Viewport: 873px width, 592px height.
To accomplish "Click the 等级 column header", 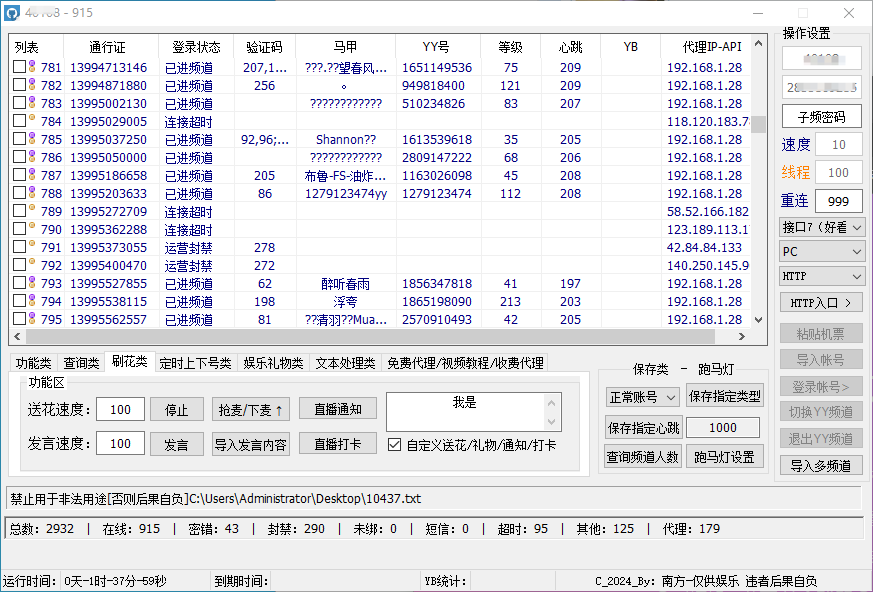I will coord(511,47).
